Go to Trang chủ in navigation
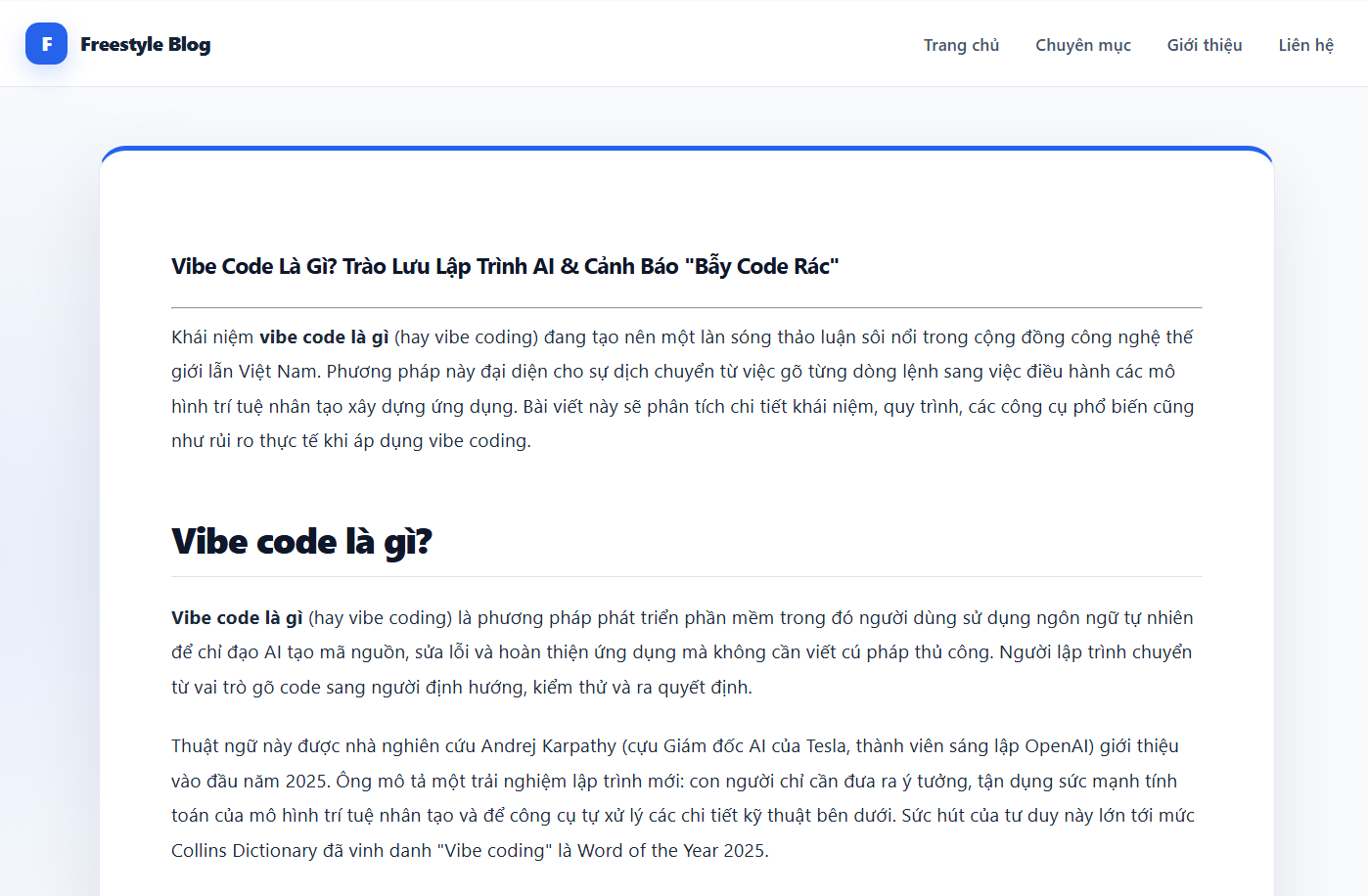This screenshot has height=896, width=1368. coord(961,45)
